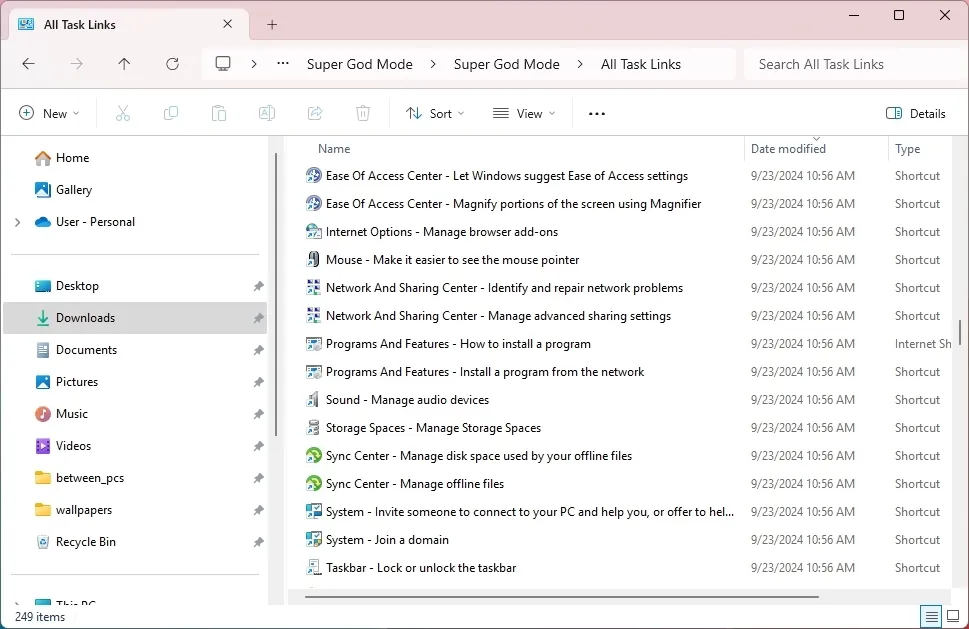Click the Delete icon in the toolbar
Image resolution: width=969 pixels, height=629 pixels.
point(362,113)
